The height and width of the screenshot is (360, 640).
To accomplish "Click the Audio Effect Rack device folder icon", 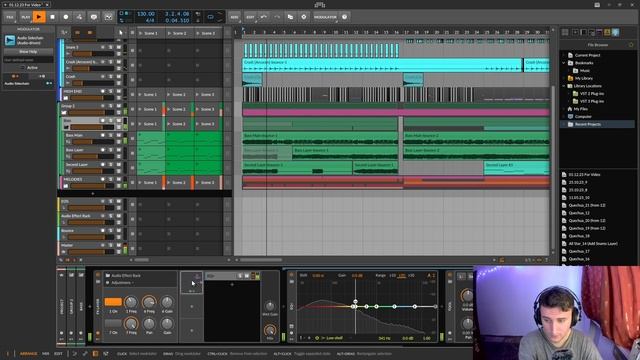I will [x=108, y=276].
